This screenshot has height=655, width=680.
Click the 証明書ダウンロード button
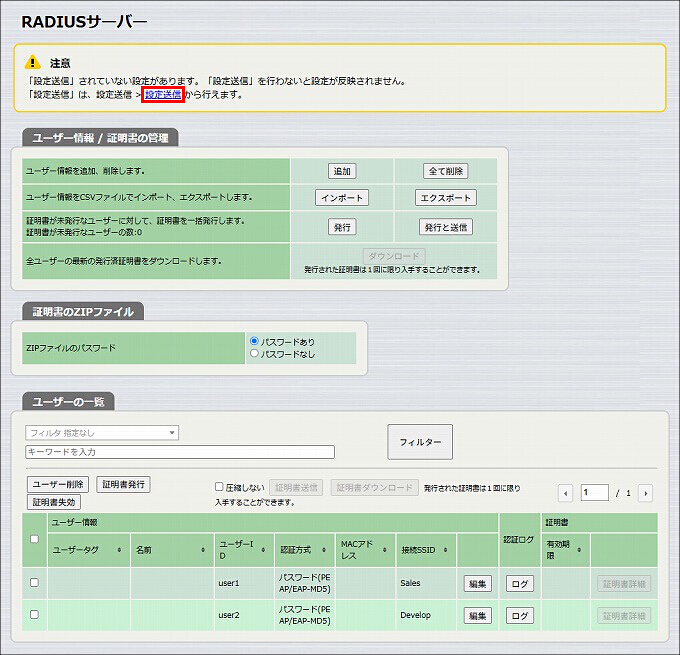tap(374, 488)
